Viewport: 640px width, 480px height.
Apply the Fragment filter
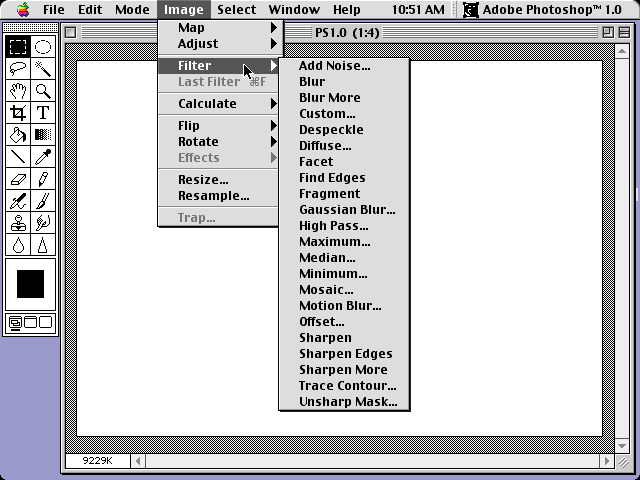click(x=344, y=193)
